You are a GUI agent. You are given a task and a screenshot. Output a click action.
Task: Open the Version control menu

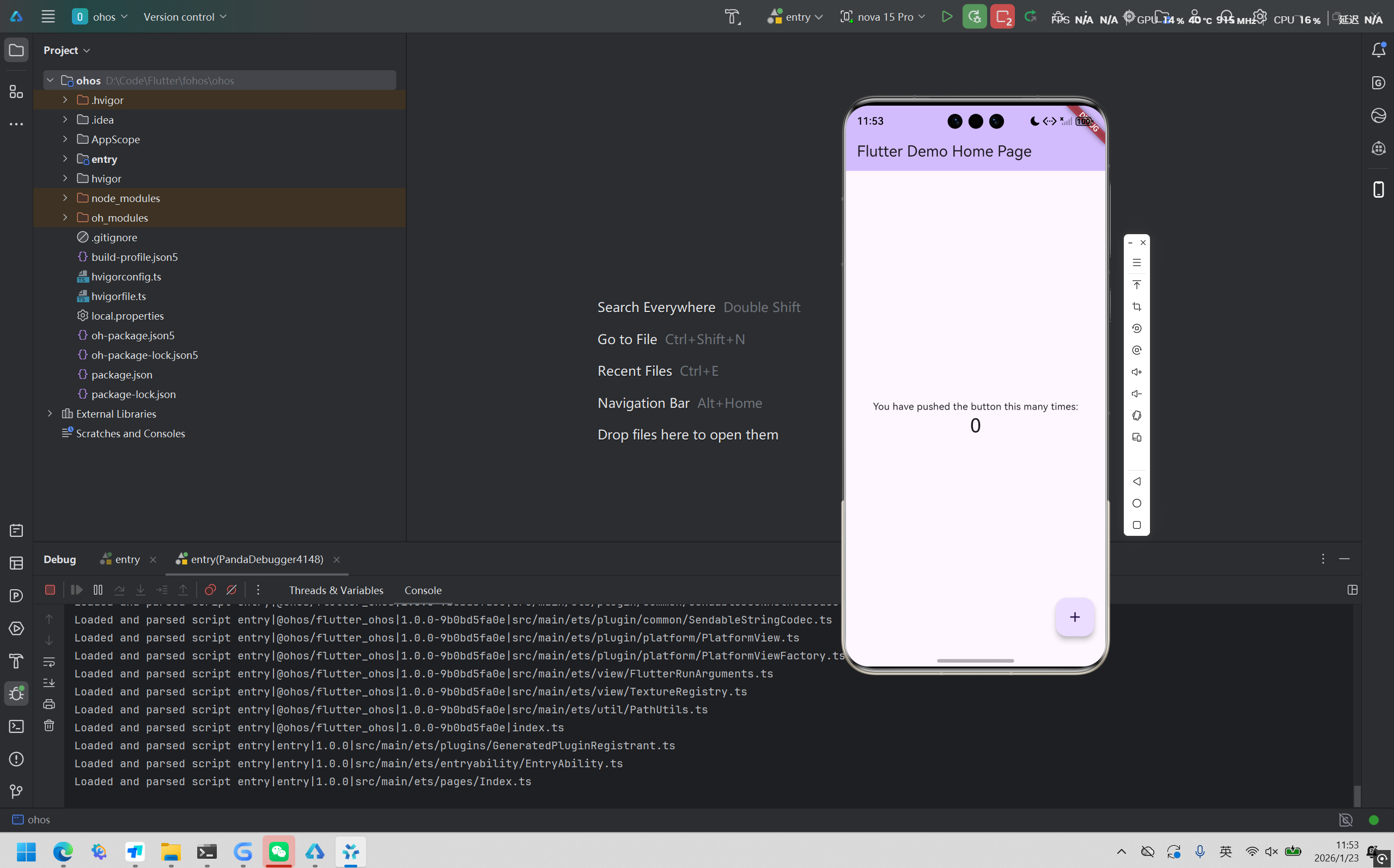point(185,17)
